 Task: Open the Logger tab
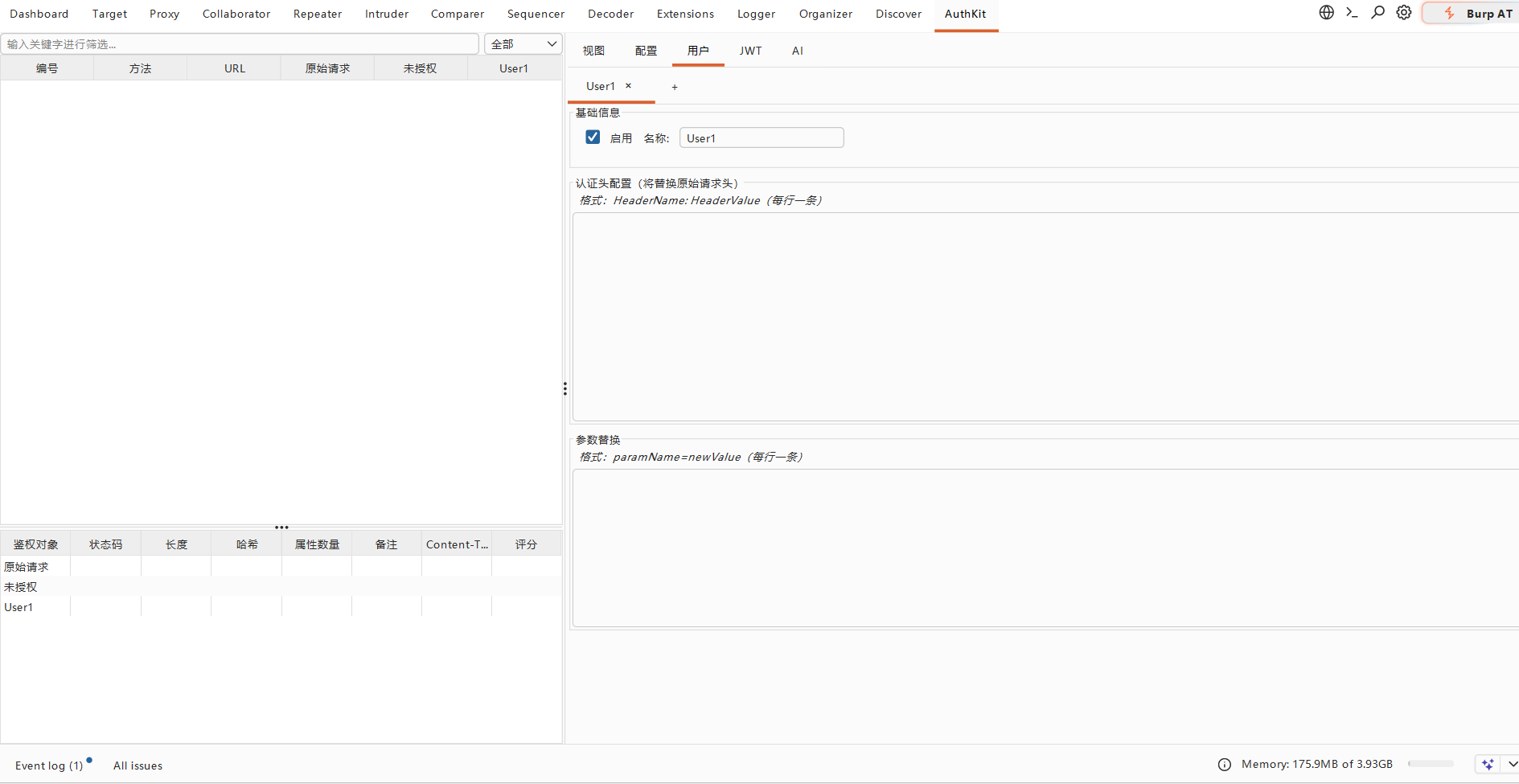[757, 14]
